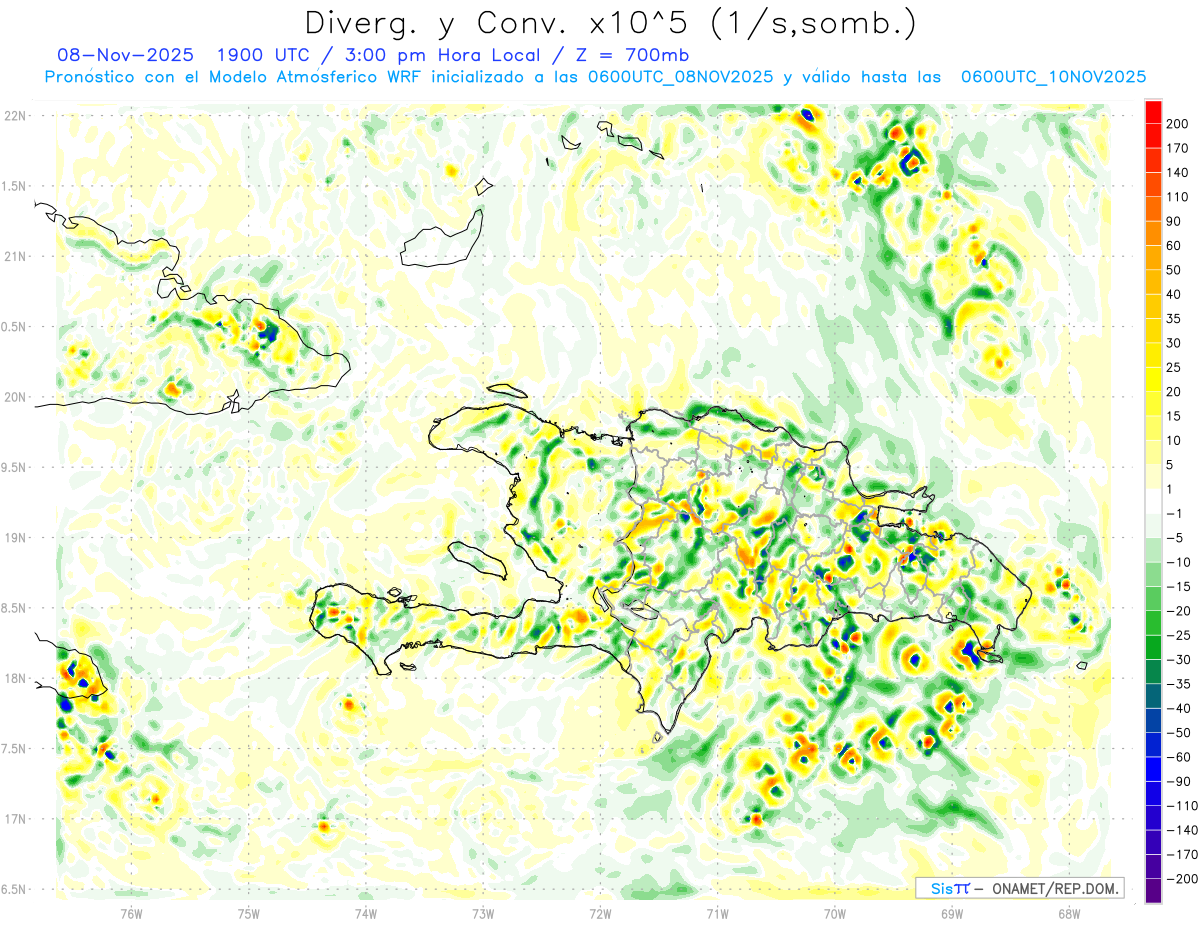This screenshot has width=1200, height=927.
Task: Click the Gonâve Island outline west of Haiti
Action: [x=478, y=559]
